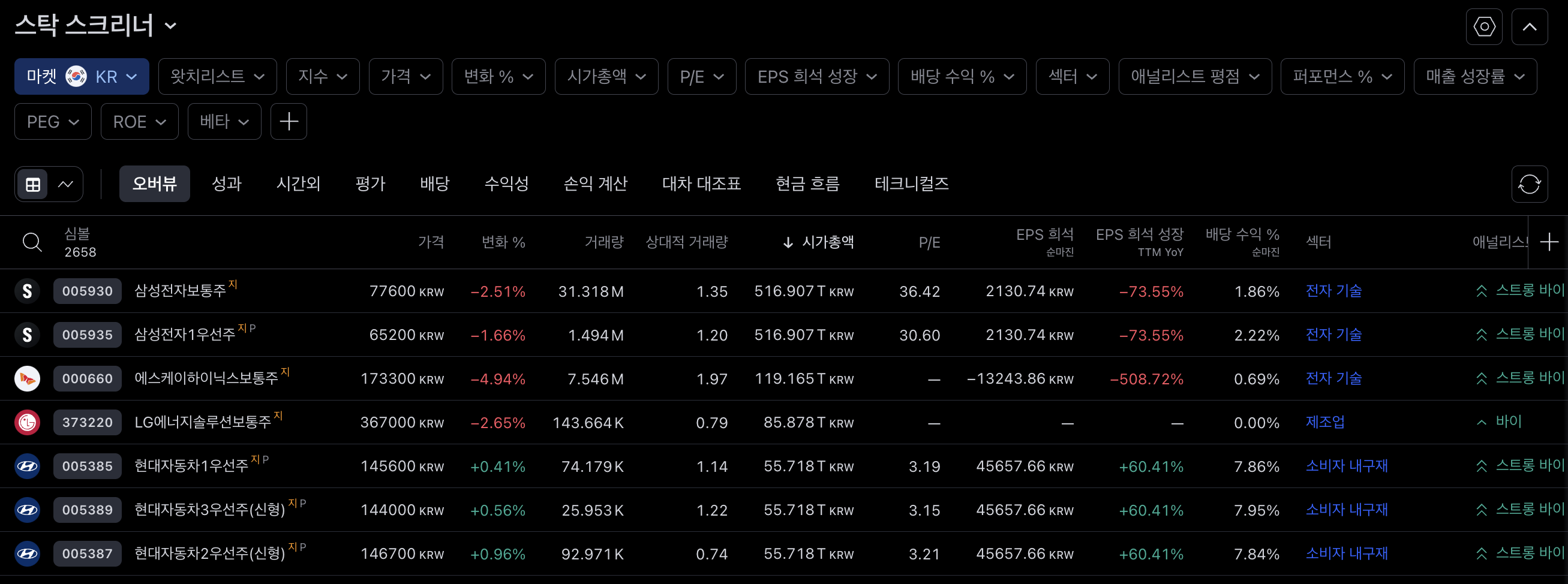This screenshot has height=584, width=1568.
Task: Sort by the 거래량 column header
Action: (603, 242)
